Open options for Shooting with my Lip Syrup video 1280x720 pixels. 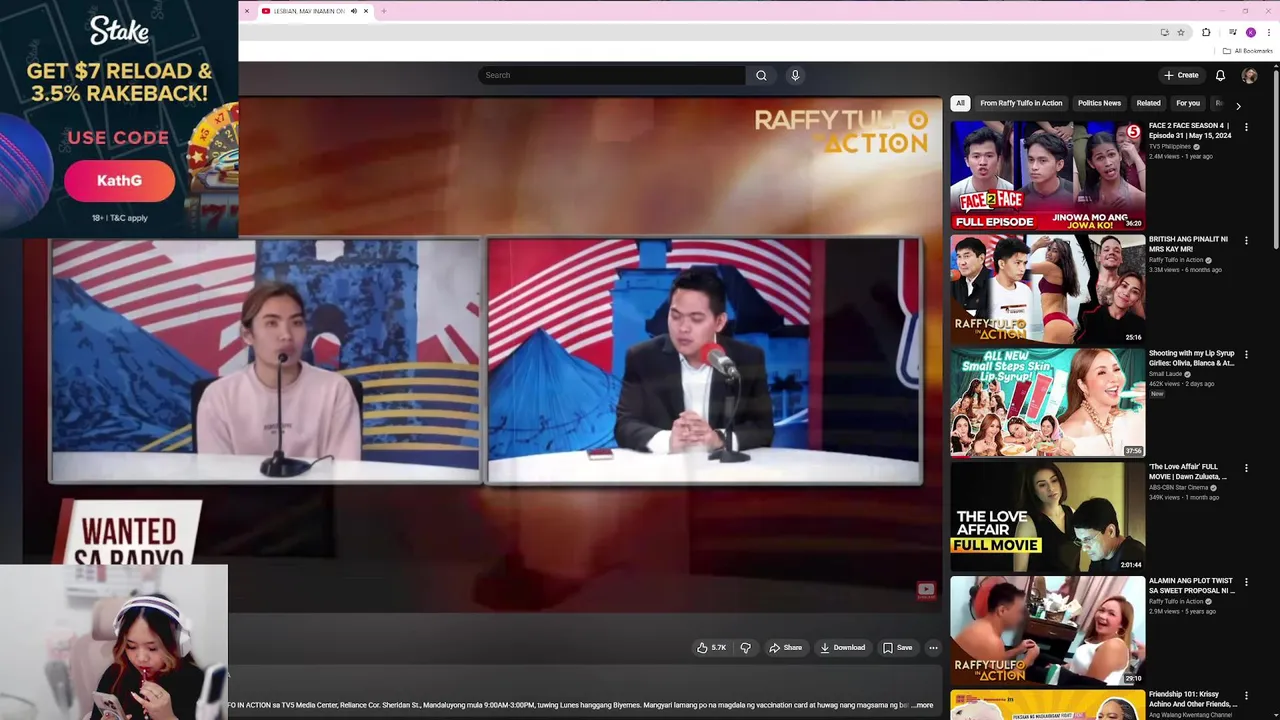tap(1246, 354)
